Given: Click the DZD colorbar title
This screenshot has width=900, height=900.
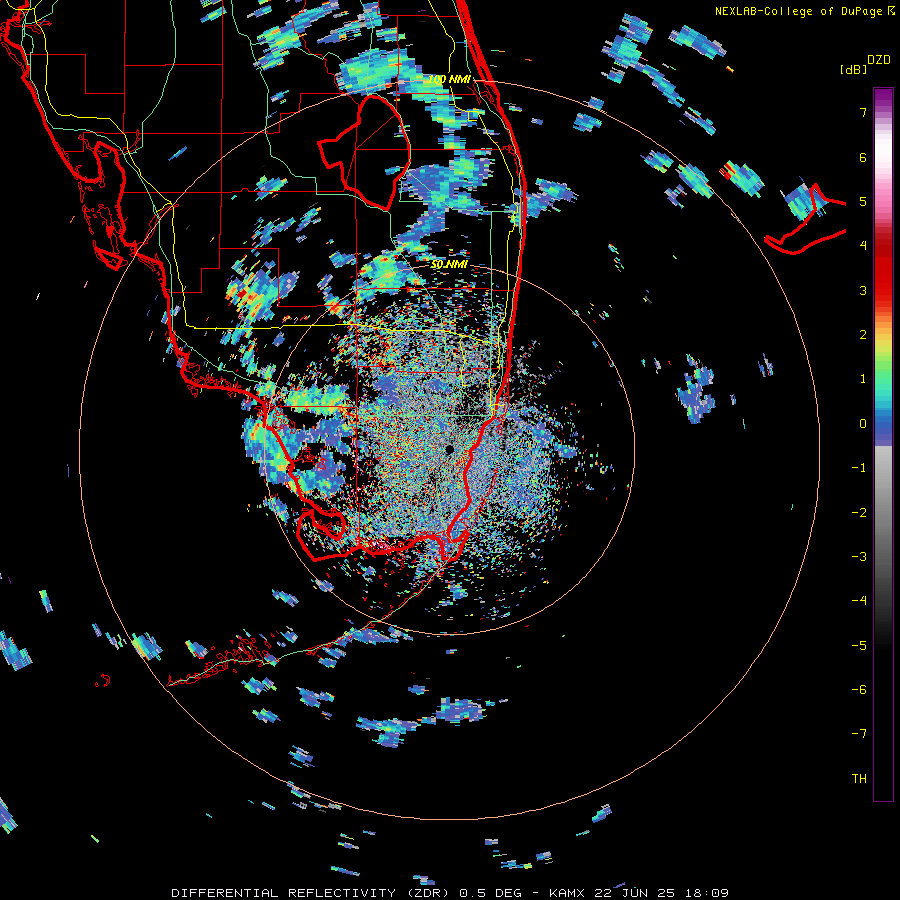Looking at the screenshot, I should (879, 60).
